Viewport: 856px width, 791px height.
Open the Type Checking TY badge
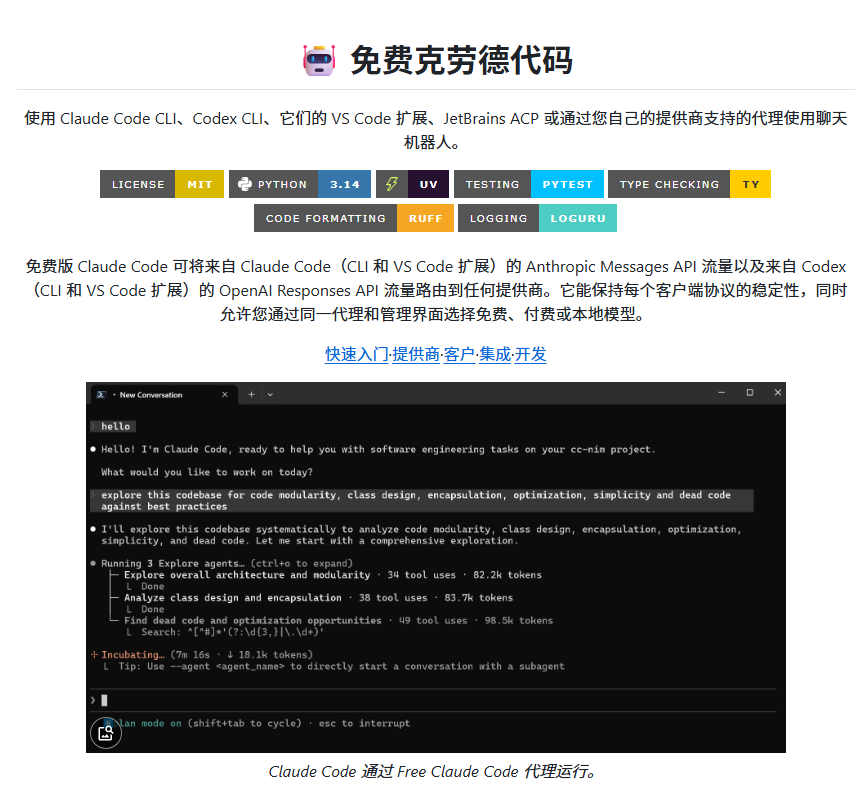point(689,184)
